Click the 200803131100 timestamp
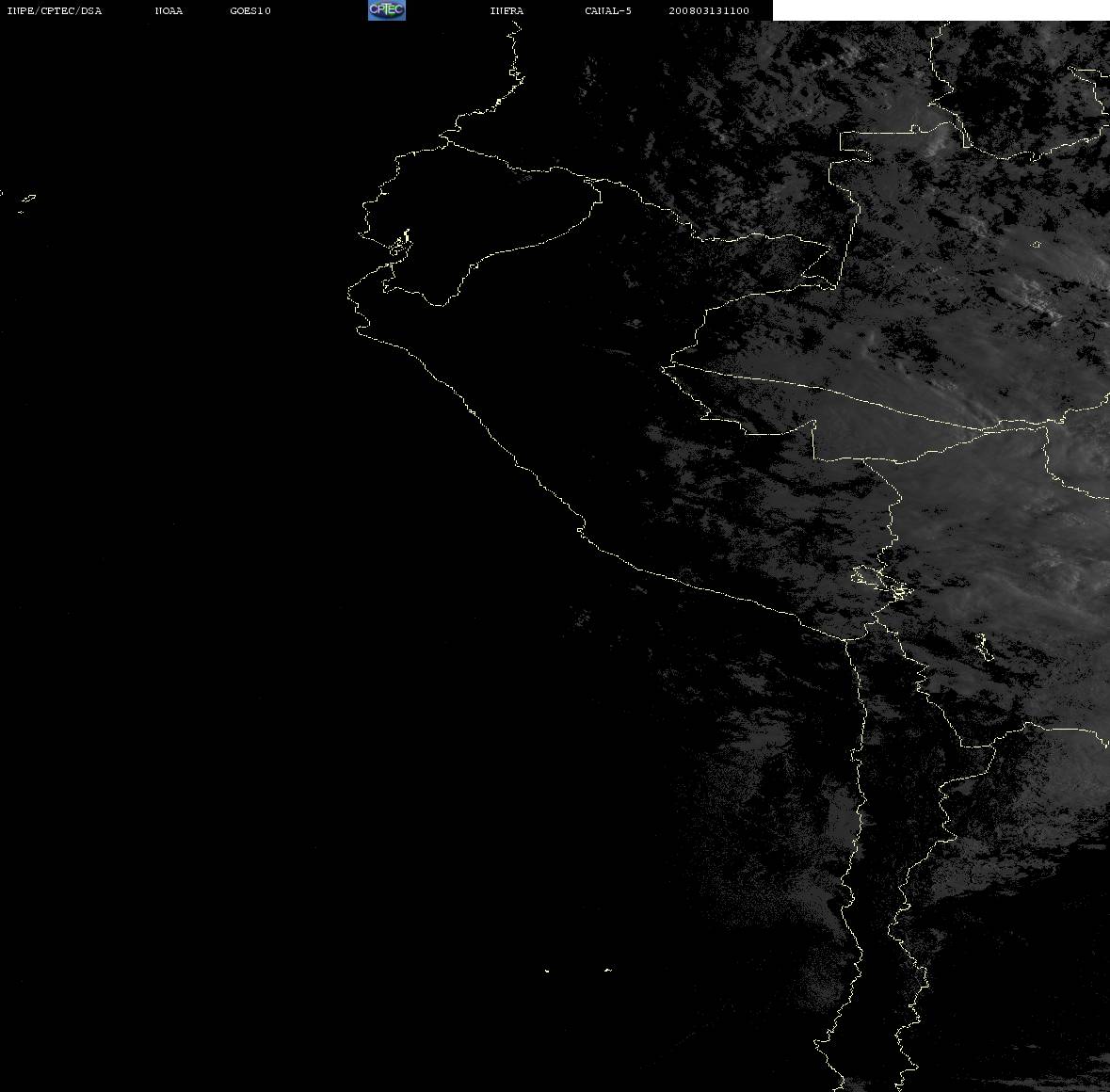This screenshot has width=1110, height=1092. [709, 10]
